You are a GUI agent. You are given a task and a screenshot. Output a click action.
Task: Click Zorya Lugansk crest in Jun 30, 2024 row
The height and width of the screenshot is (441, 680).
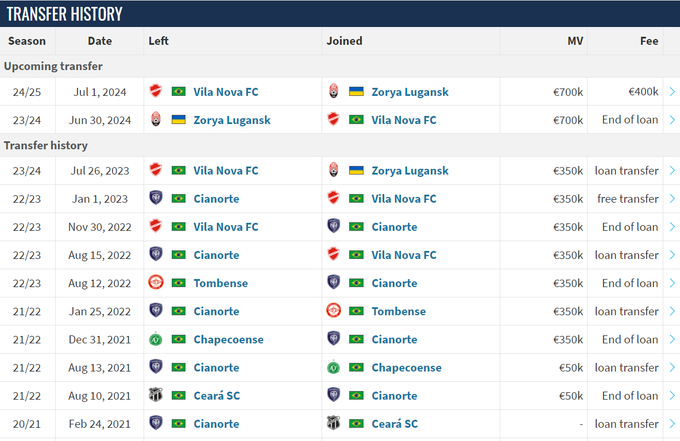pos(156,120)
